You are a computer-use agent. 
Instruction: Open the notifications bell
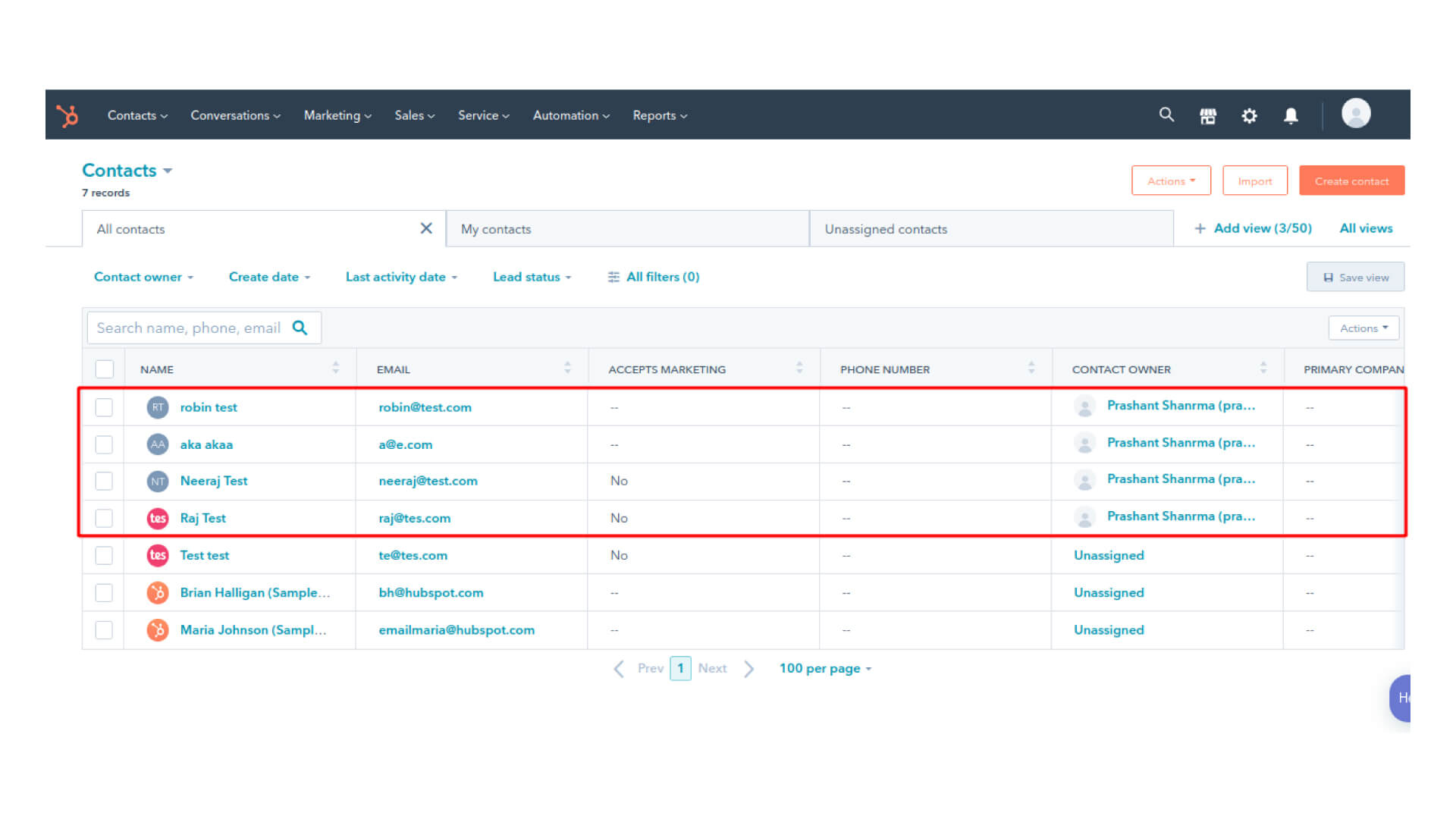pyautogui.click(x=1291, y=116)
